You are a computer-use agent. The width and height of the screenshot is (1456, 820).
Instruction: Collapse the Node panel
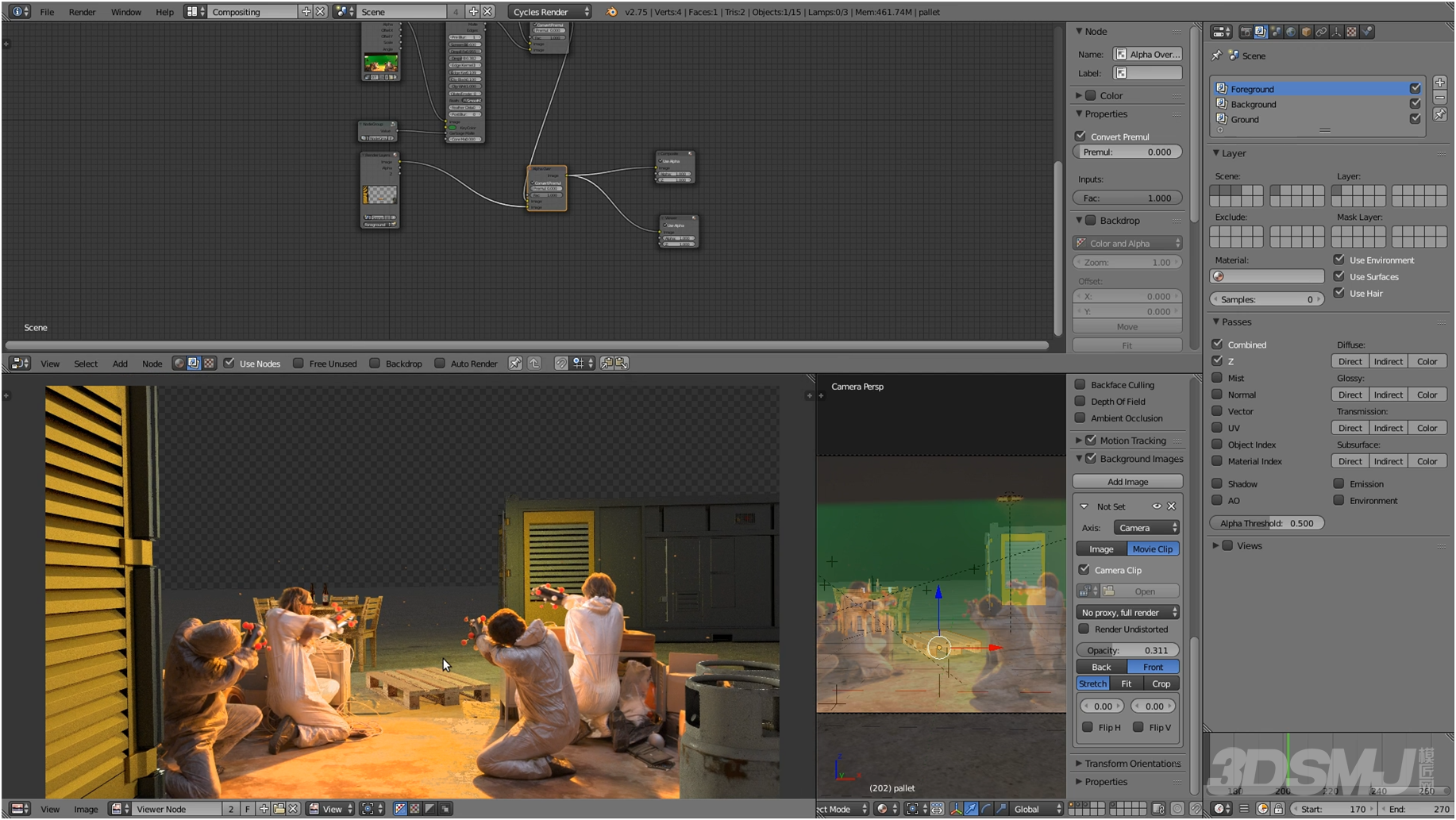tap(1079, 31)
